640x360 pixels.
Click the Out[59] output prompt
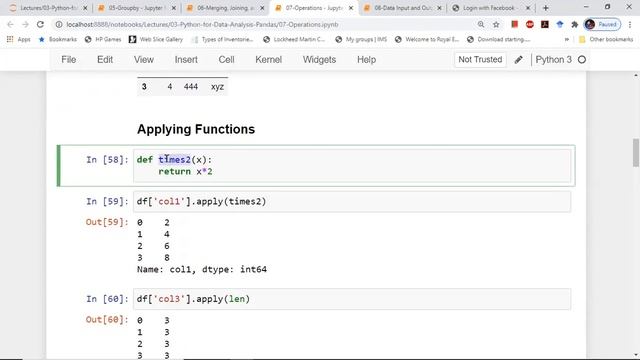107,222
